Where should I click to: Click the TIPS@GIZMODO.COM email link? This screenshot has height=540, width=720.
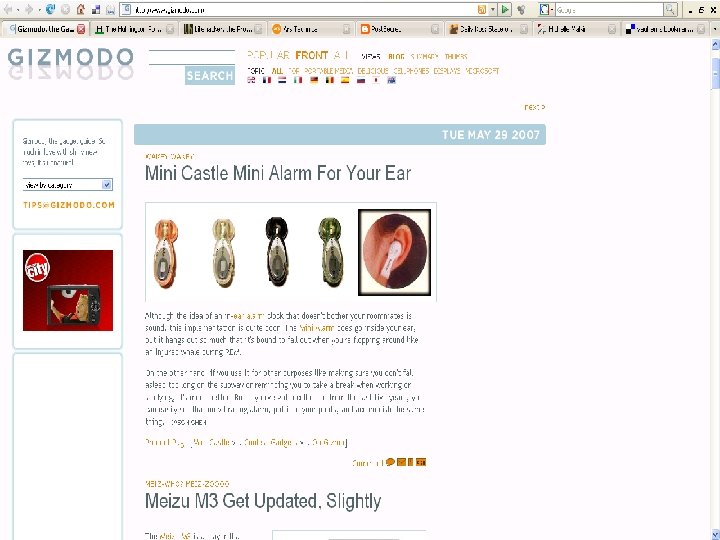69,205
